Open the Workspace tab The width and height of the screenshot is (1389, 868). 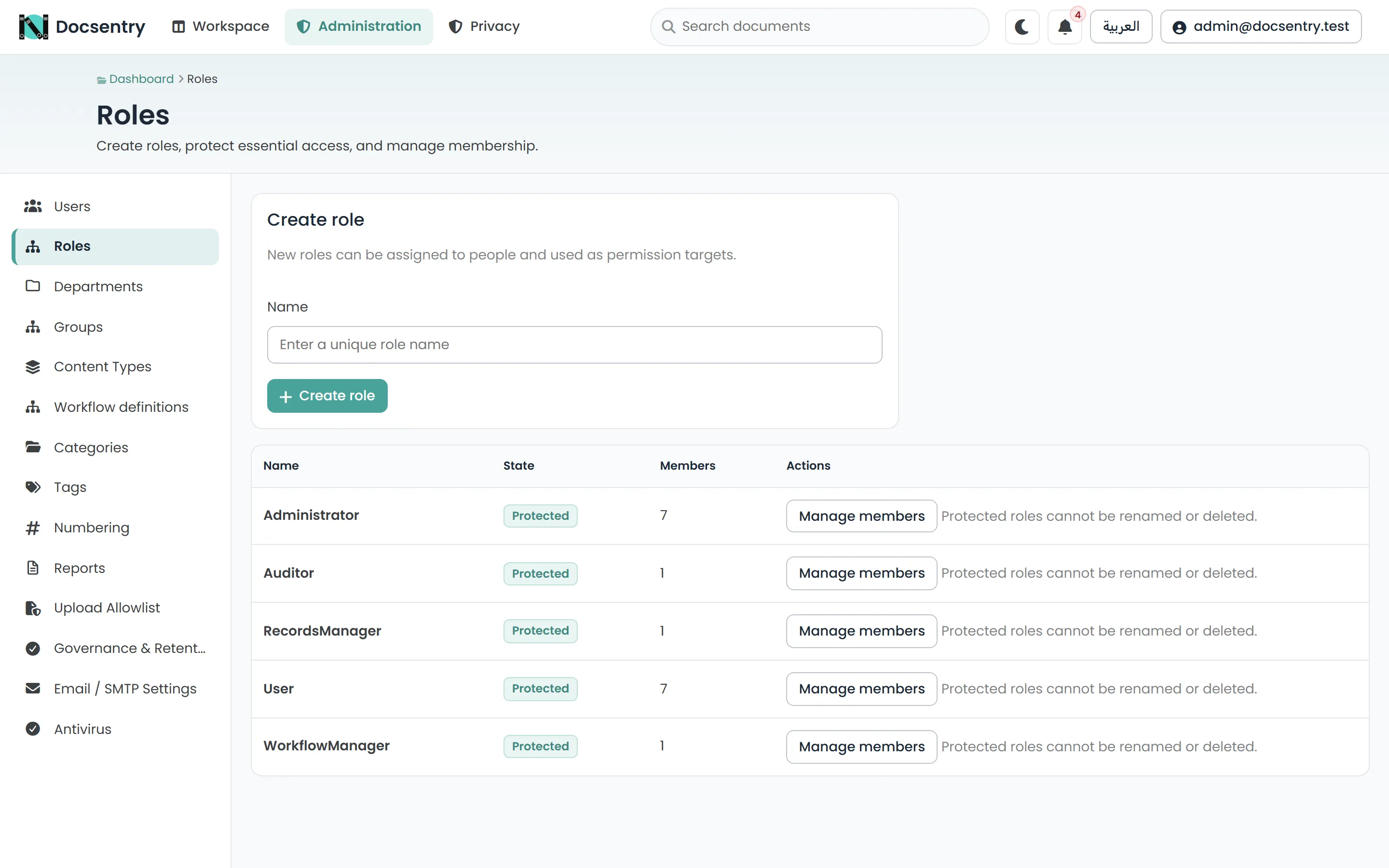220,27
